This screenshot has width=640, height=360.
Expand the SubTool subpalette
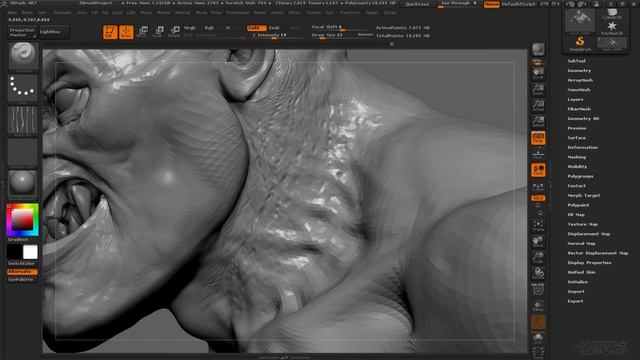point(576,61)
